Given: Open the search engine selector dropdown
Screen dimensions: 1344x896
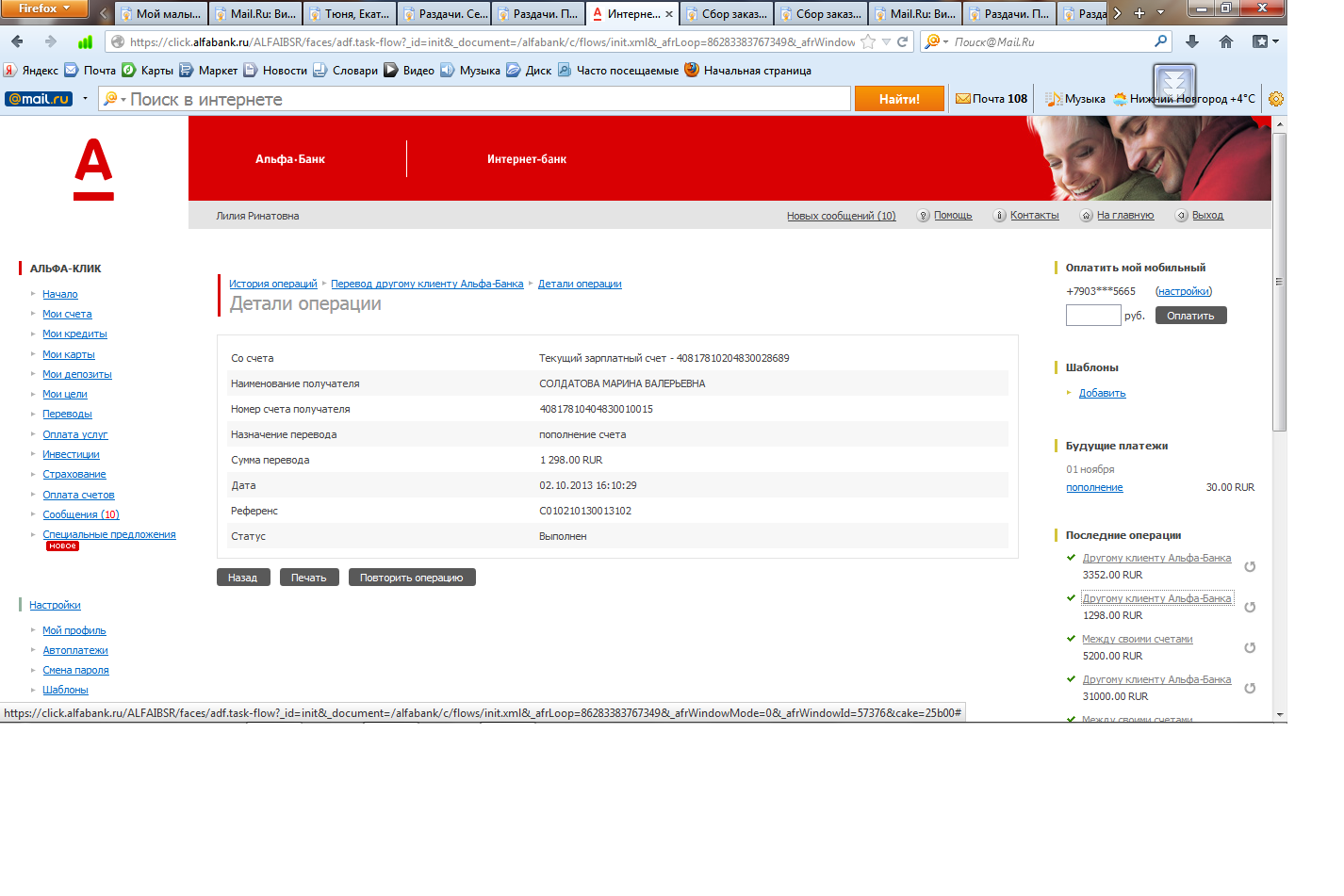Looking at the screenshot, I should tap(936, 41).
